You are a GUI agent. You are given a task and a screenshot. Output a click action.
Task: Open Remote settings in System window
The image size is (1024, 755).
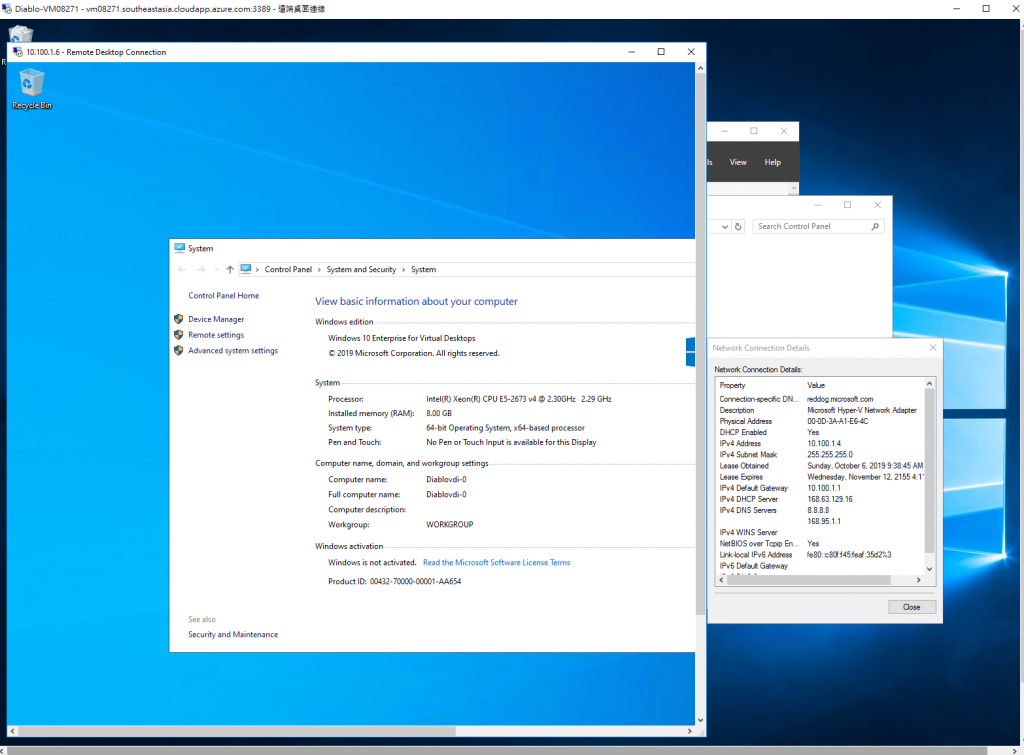(x=216, y=335)
